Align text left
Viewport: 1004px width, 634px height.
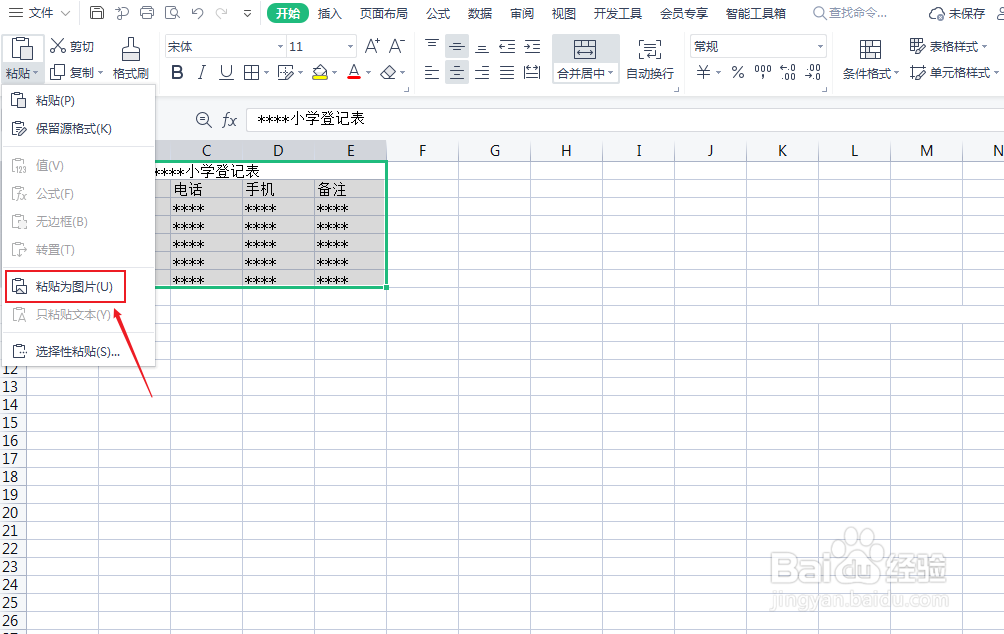tap(432, 72)
